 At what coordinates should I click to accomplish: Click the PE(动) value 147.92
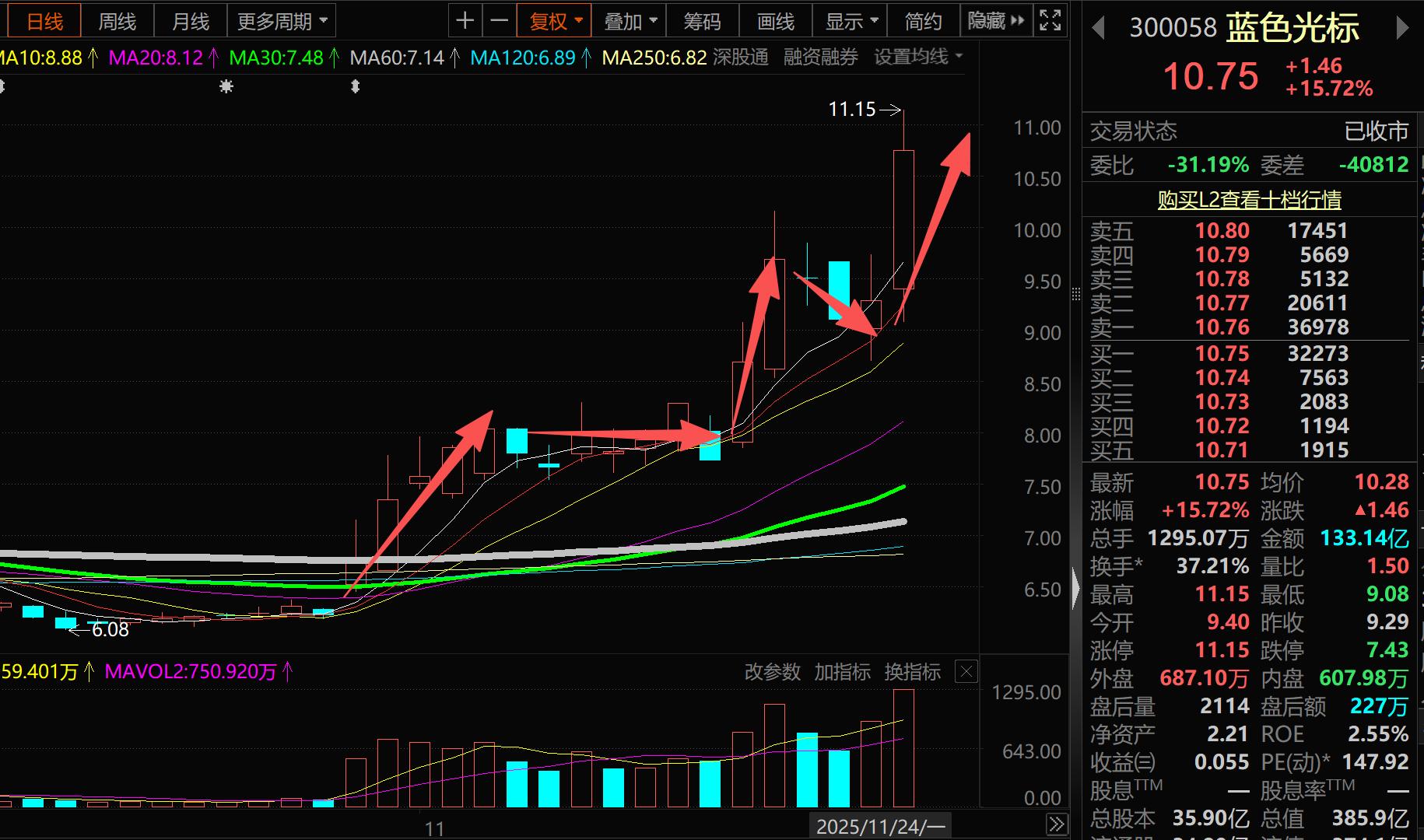point(1375,762)
